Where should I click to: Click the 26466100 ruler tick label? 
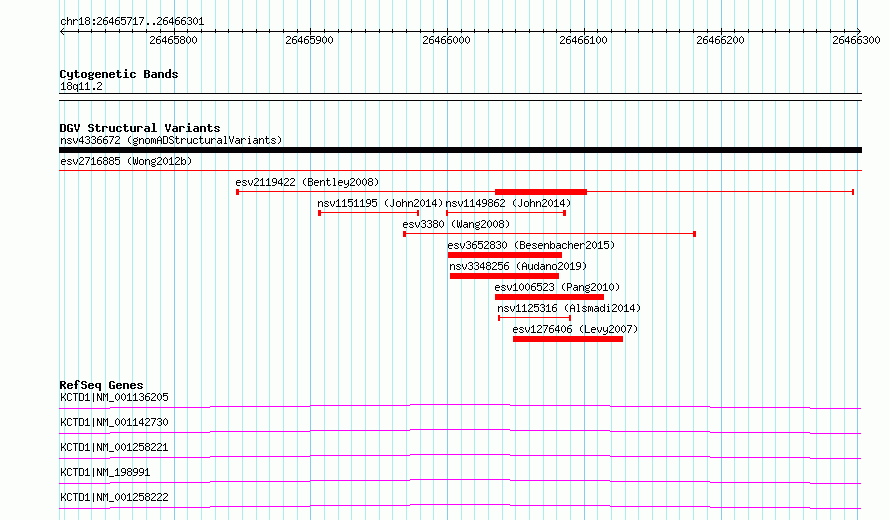(583, 40)
